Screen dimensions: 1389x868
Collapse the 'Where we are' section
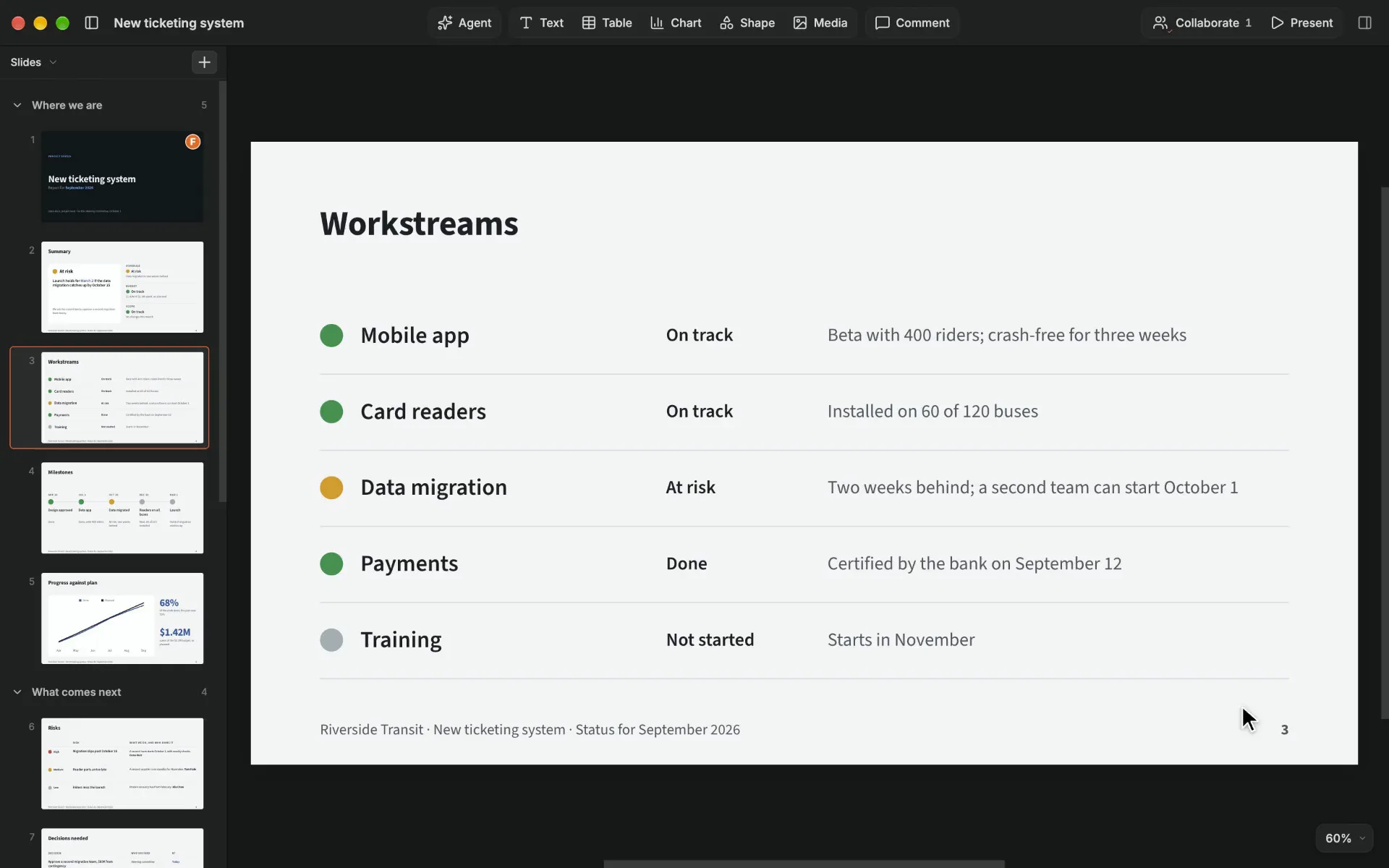pos(17,105)
